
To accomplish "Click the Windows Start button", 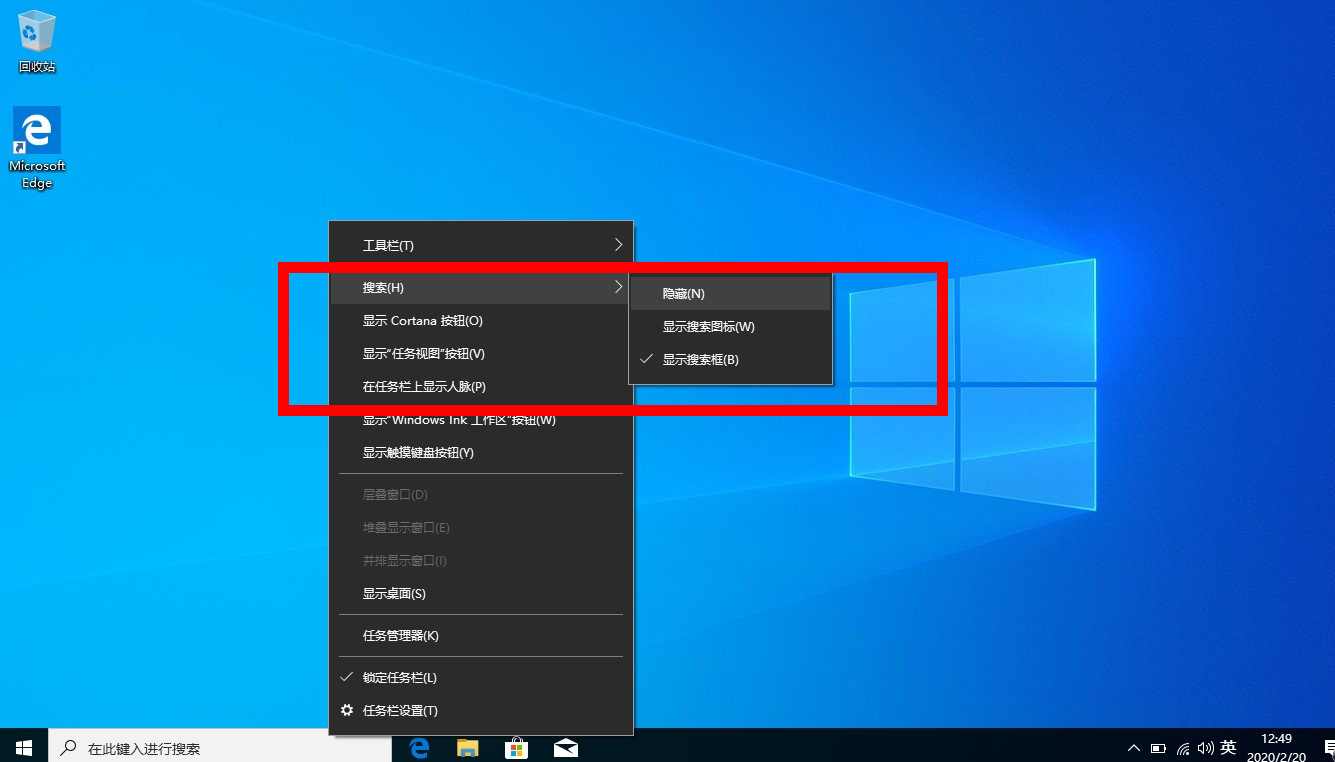I will (x=22, y=747).
